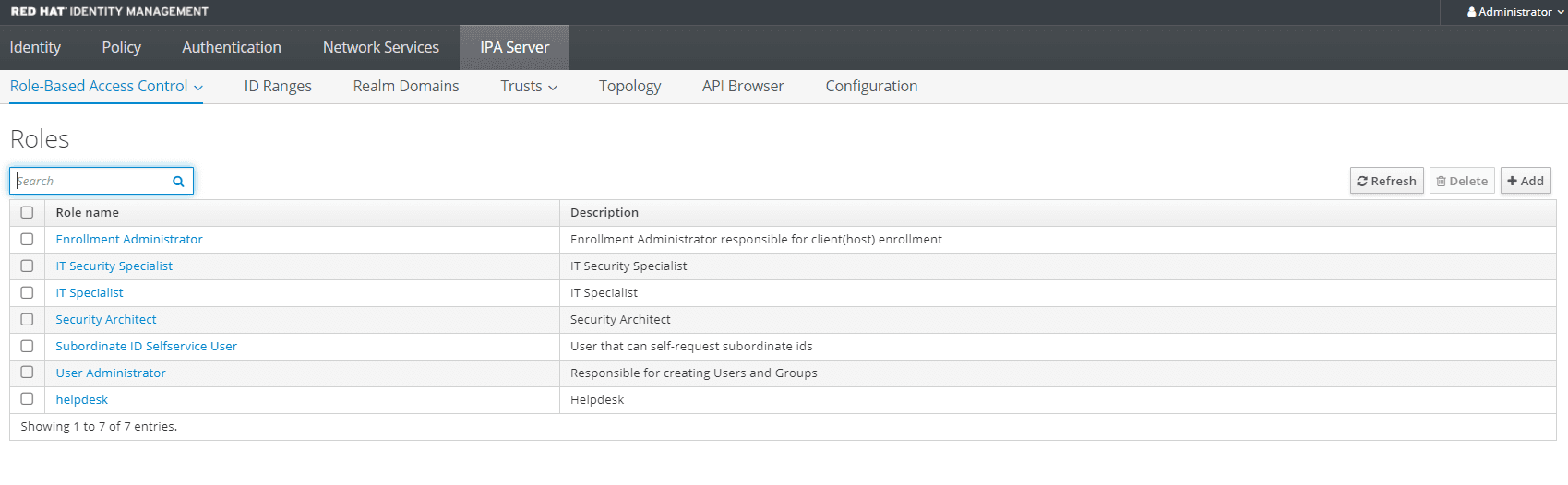Open the helpdesk role link

(x=81, y=399)
